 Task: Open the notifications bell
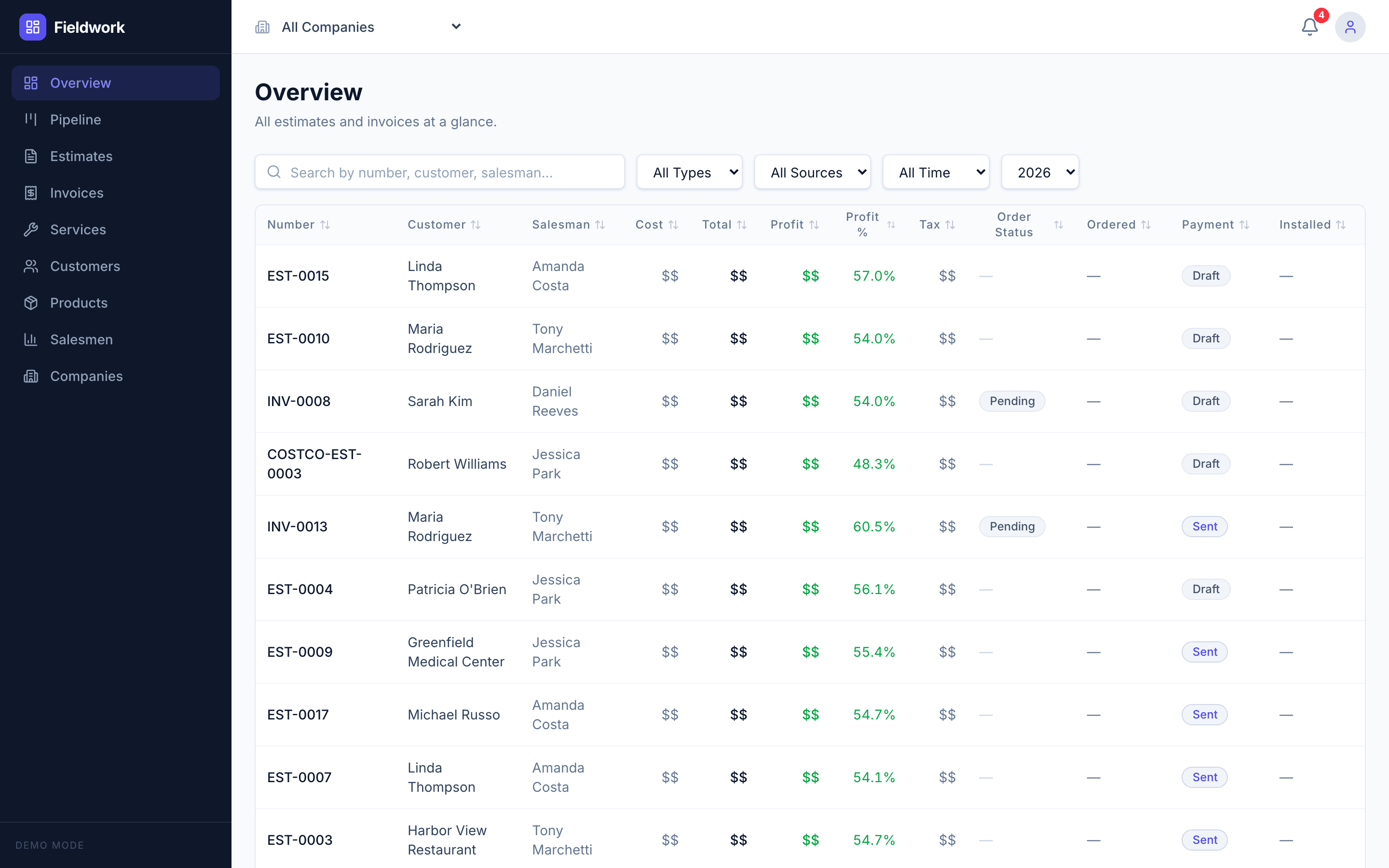1309,27
